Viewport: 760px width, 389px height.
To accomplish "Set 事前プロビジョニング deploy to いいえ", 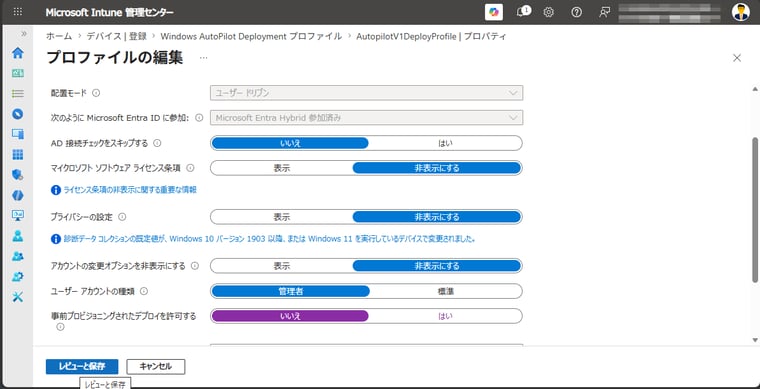I will (290, 316).
